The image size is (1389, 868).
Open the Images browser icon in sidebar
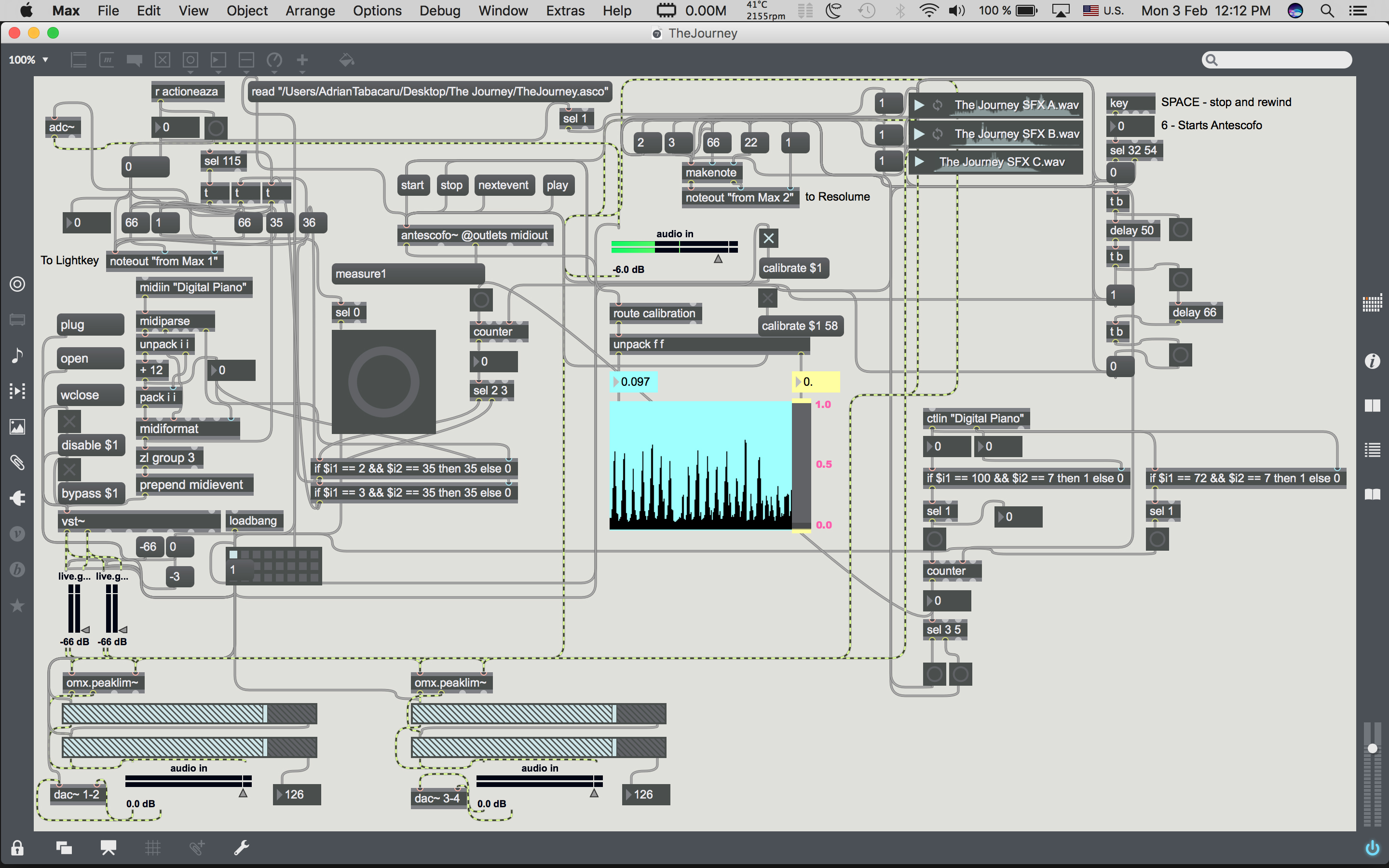coord(17,427)
